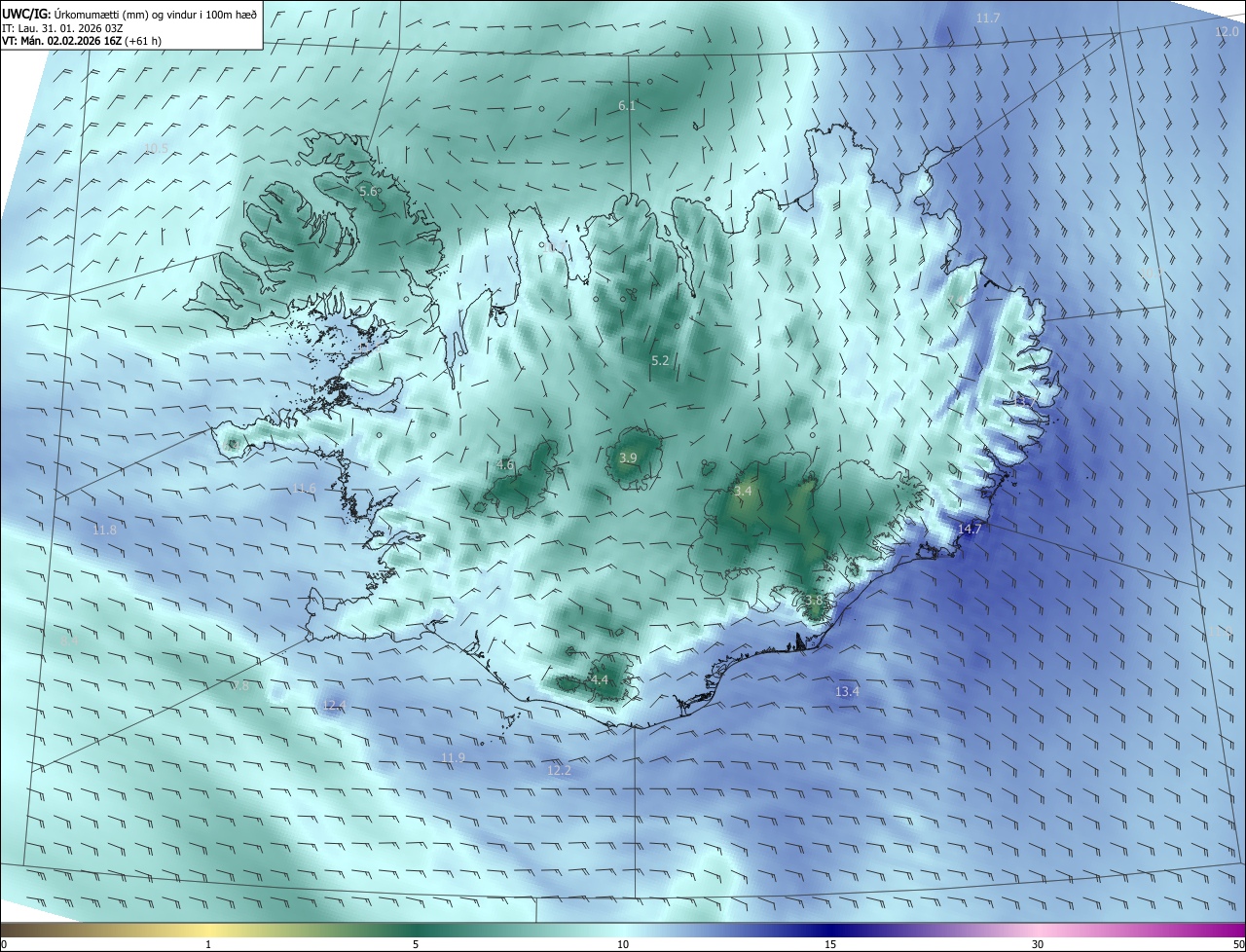Click the 3.4 value label on the large glacier

pos(743,492)
